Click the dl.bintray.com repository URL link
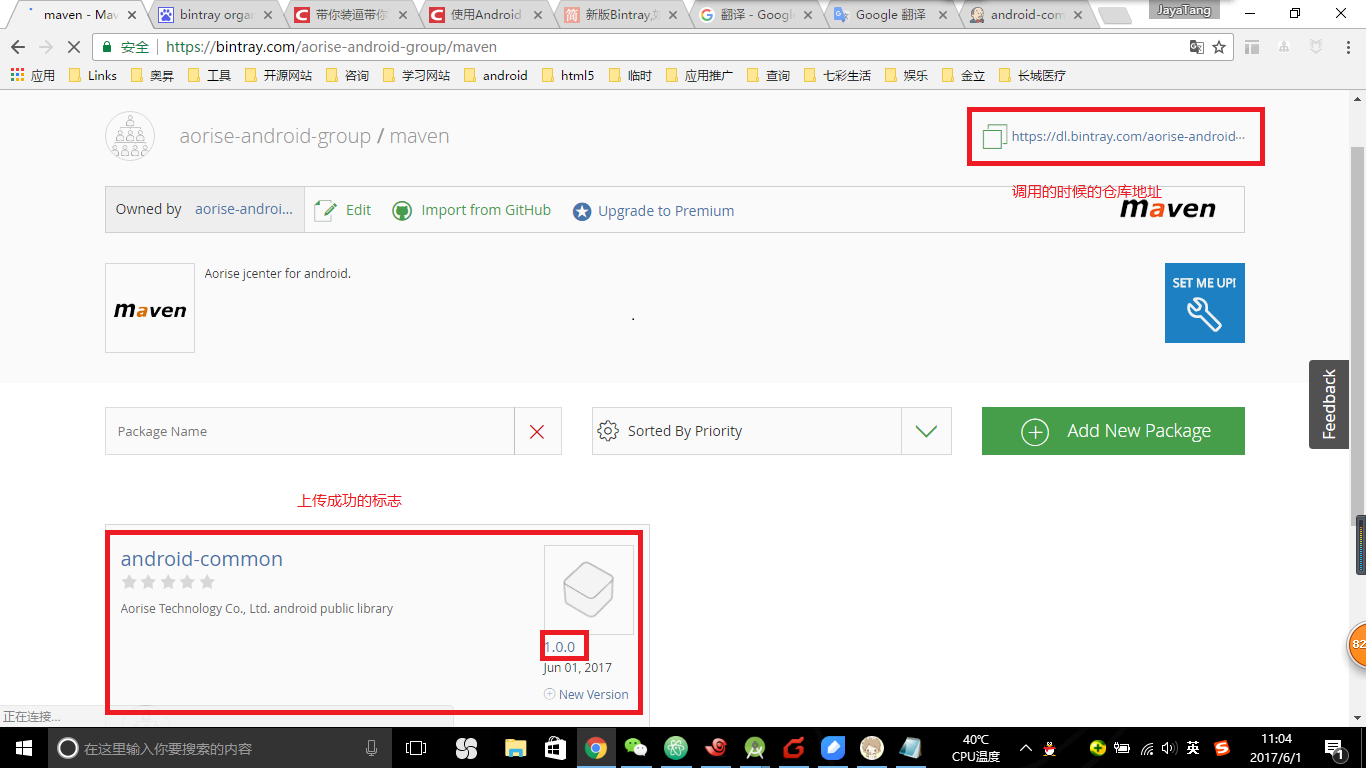The image size is (1366, 768). pyautogui.click(x=1128, y=136)
